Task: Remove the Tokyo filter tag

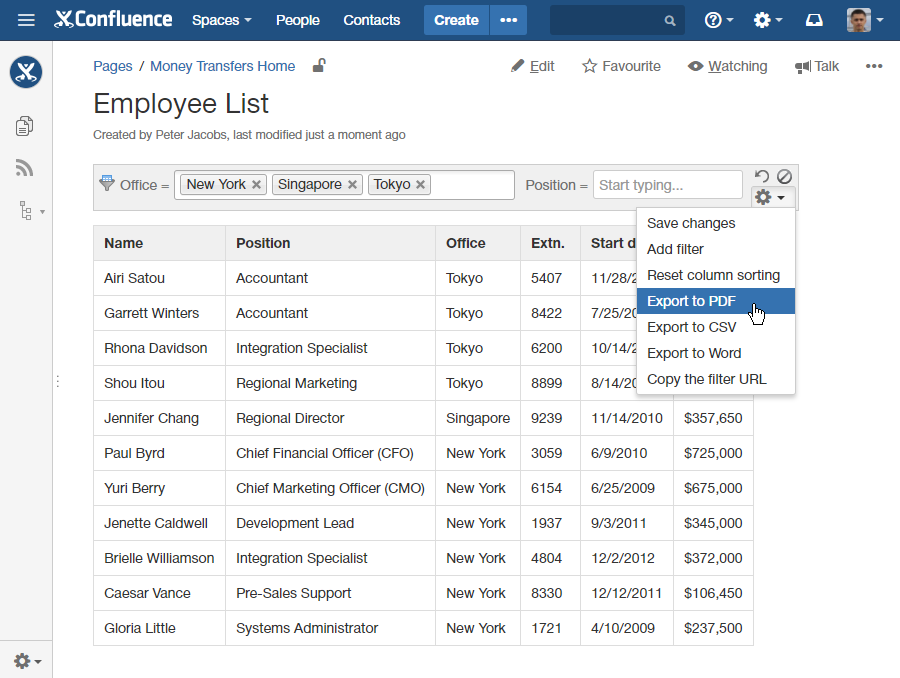Action: pyautogui.click(x=421, y=185)
